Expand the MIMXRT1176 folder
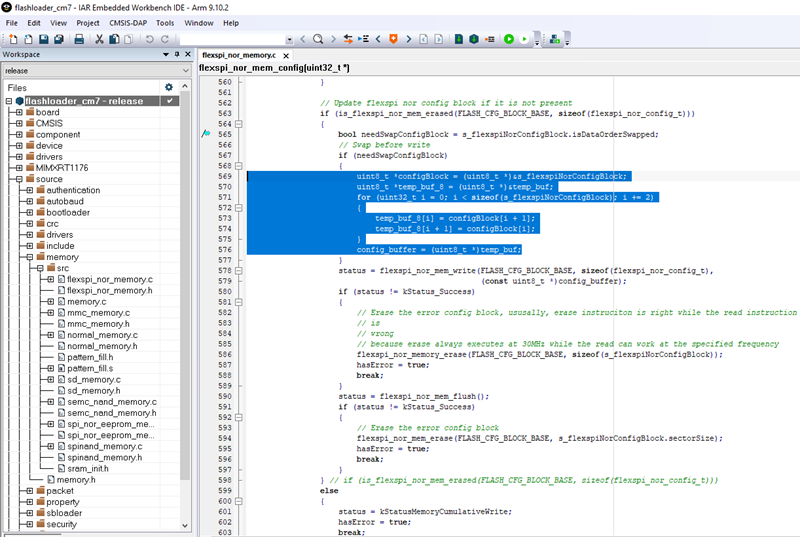800x537 pixels. [x=19, y=168]
